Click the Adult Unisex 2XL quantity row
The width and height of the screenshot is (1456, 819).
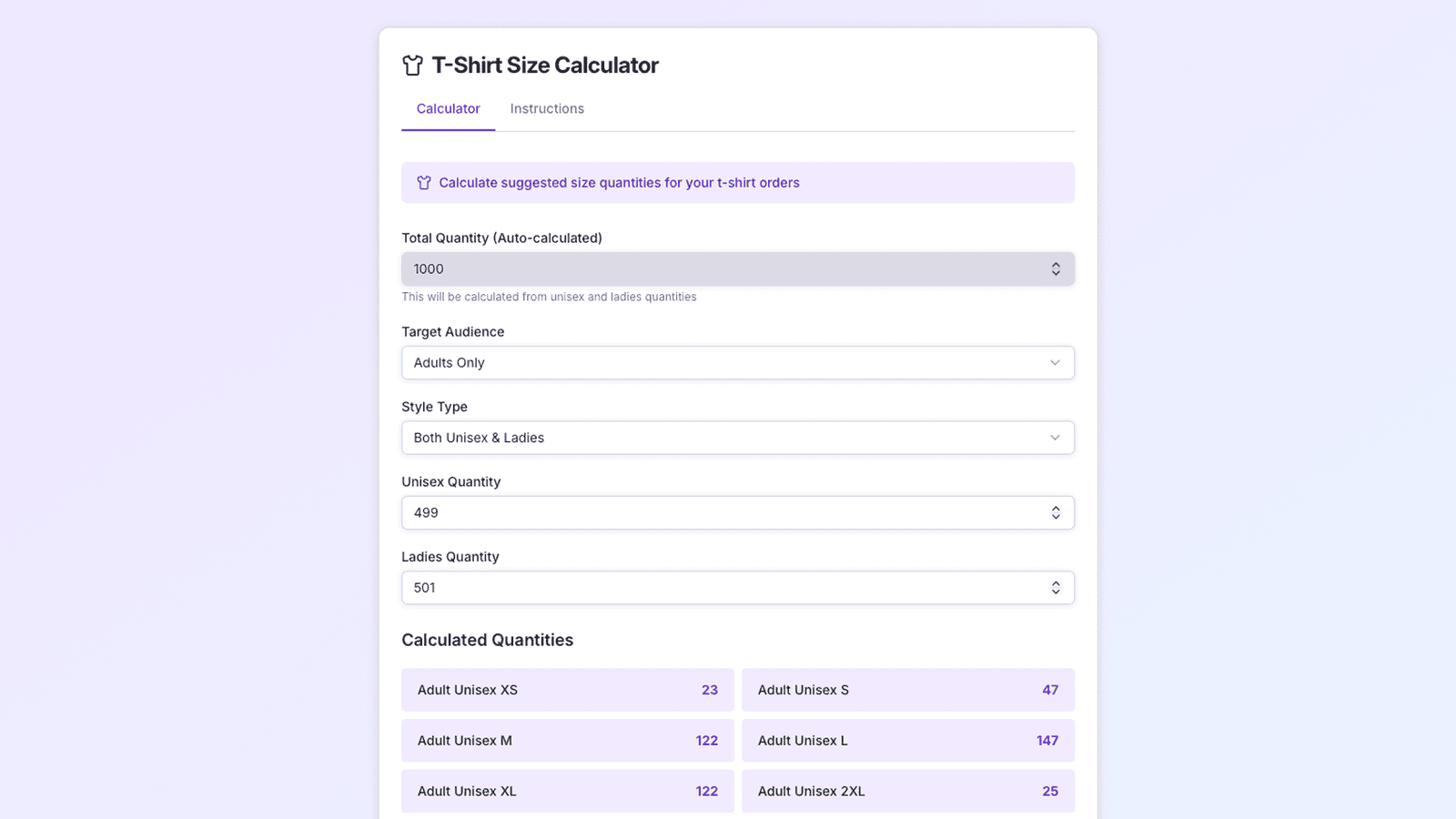(x=907, y=791)
